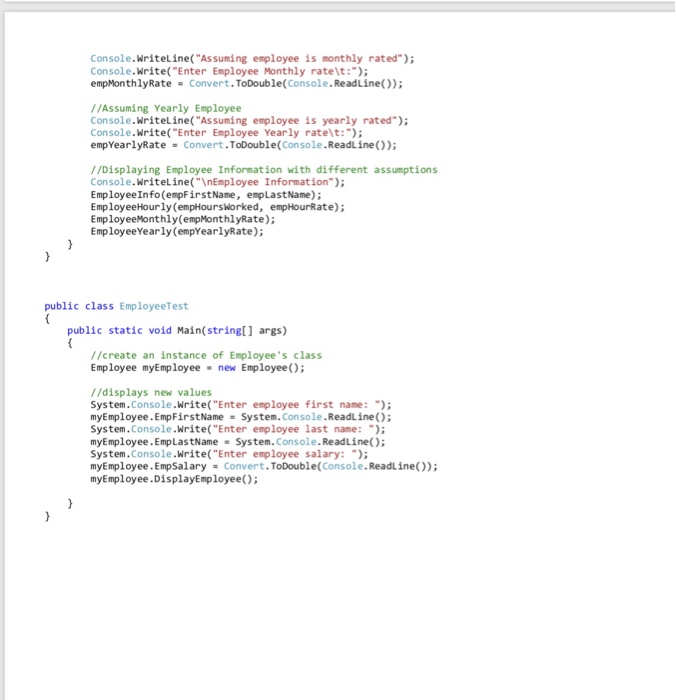Click the "Assuming employee is monthly rated" WriteLine line
This screenshot has width=676, height=700.
(x=252, y=58)
